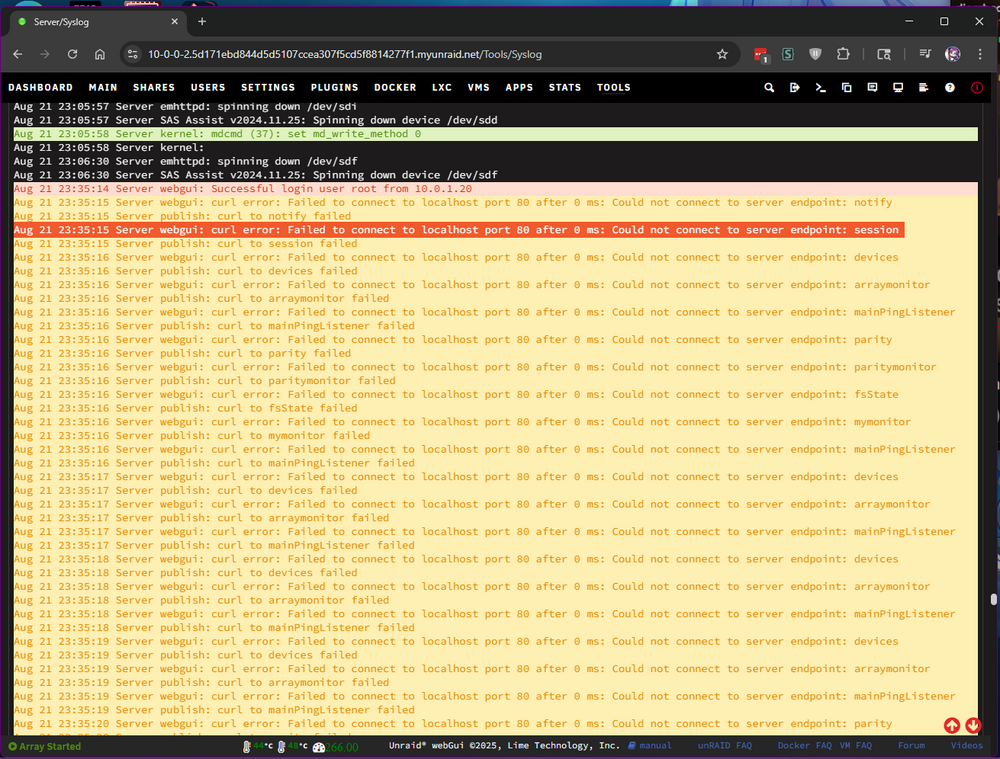The image size is (1000, 759).
Task: Jump to bottom with red down arrow
Action: [x=973, y=725]
